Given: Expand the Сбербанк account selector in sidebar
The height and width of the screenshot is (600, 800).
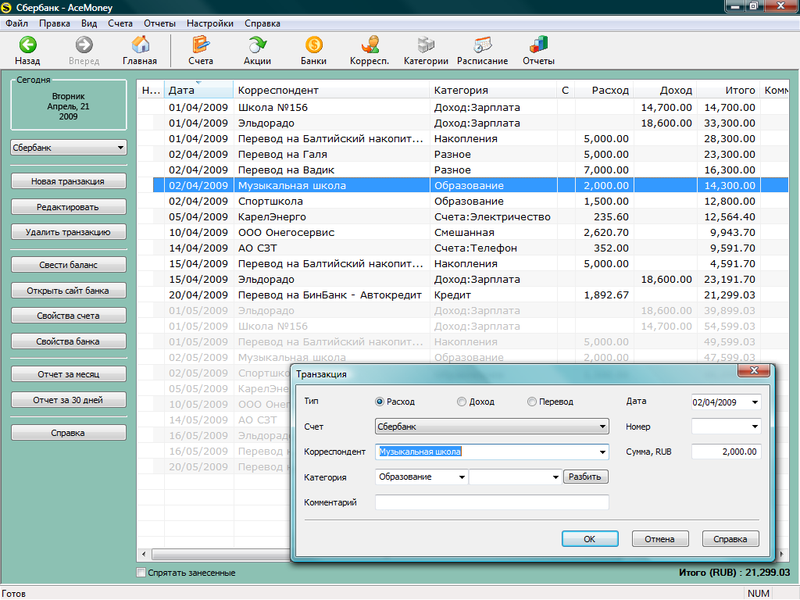Looking at the screenshot, I should (120, 148).
